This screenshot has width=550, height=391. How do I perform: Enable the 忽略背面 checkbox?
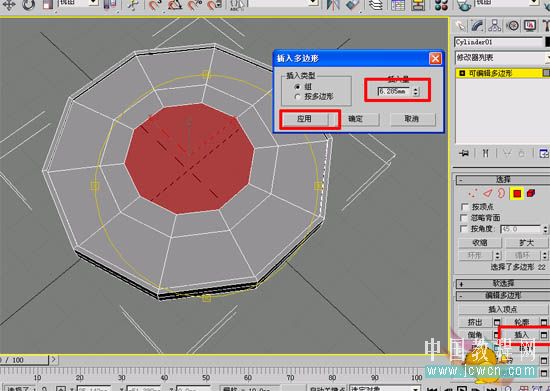(465, 218)
